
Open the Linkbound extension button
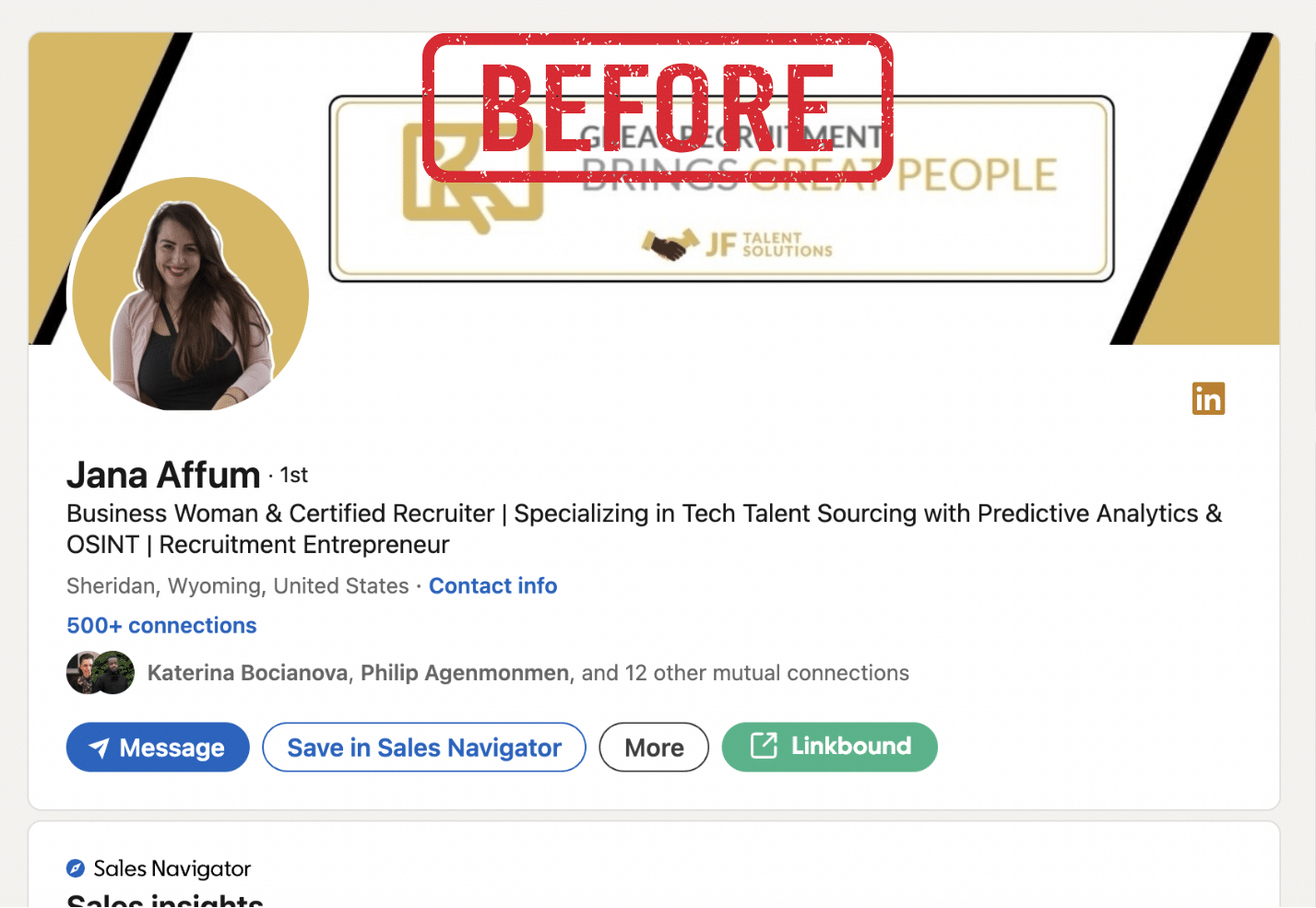(x=829, y=747)
